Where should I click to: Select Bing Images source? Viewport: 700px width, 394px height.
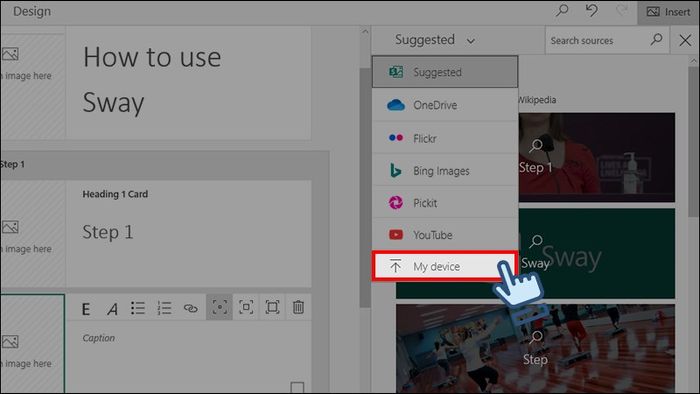pos(445,170)
